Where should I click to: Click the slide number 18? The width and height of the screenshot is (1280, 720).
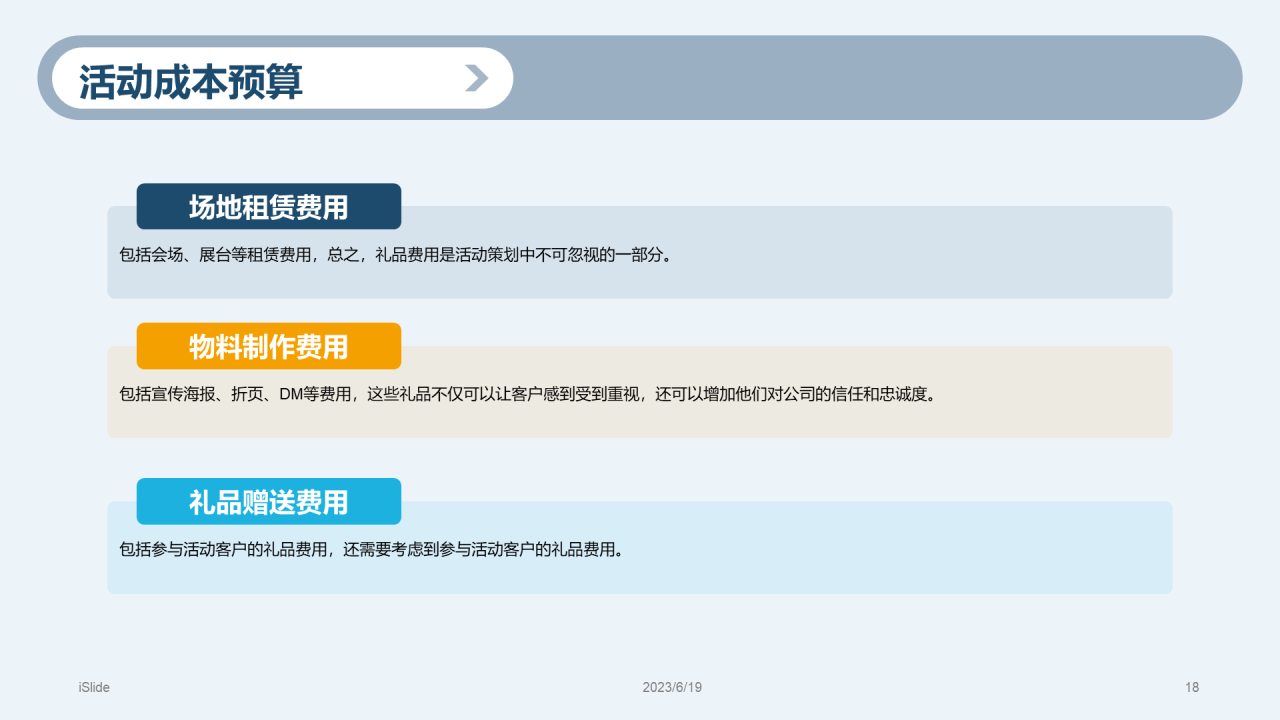click(x=1191, y=687)
